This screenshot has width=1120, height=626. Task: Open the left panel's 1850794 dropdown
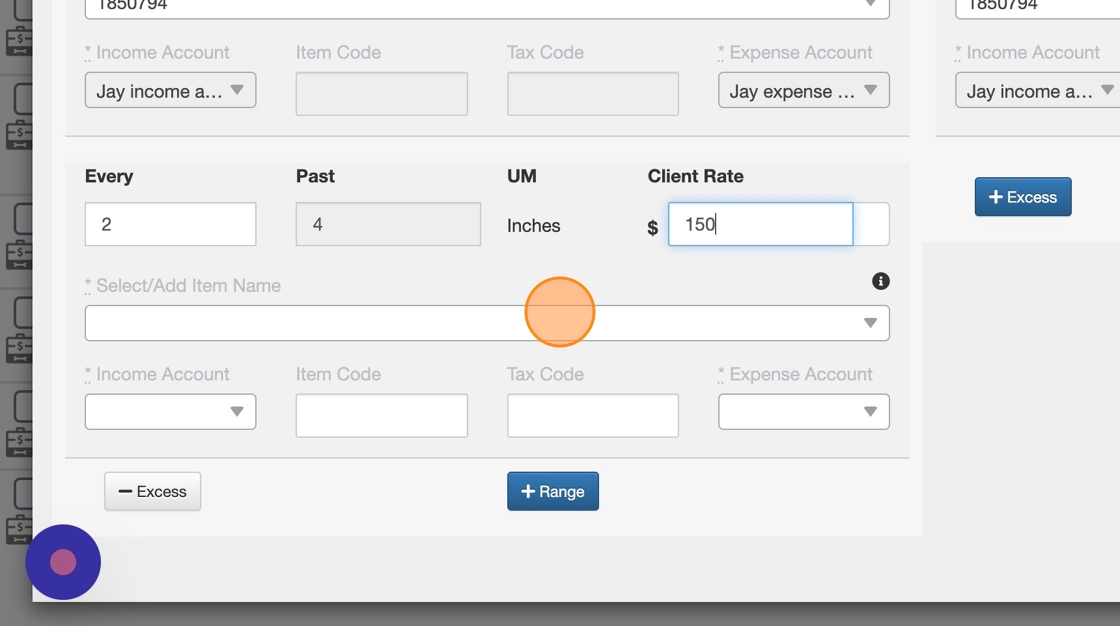(x=487, y=7)
